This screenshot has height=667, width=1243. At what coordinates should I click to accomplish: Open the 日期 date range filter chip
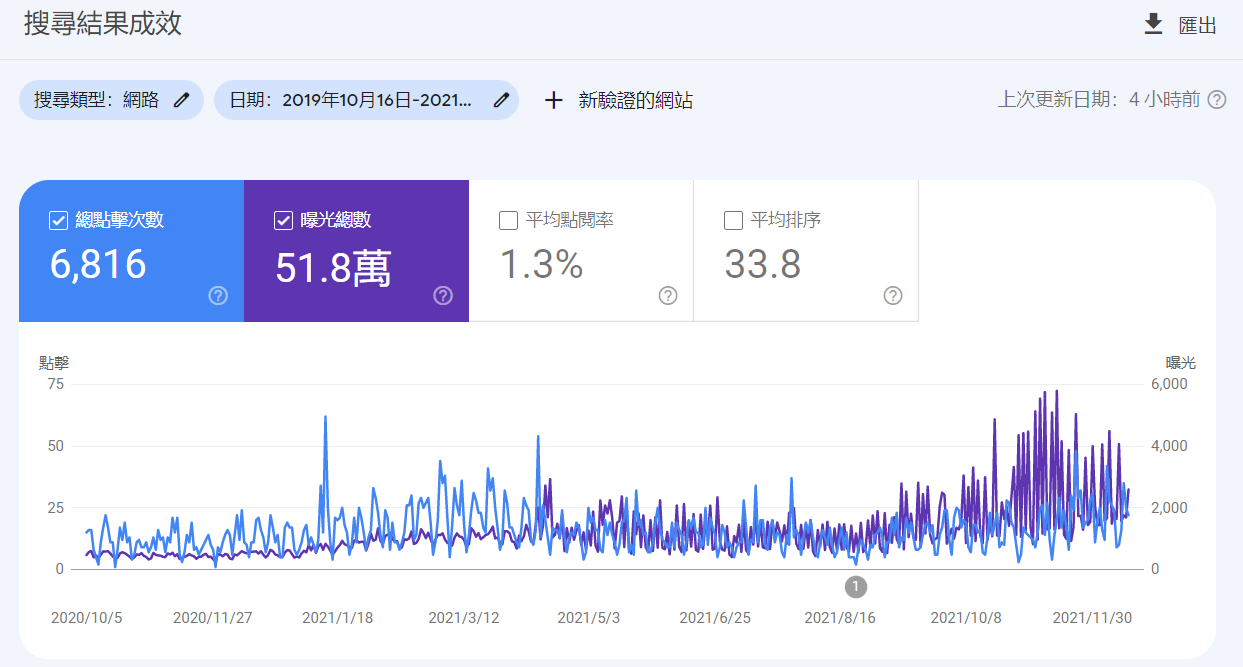click(366, 100)
